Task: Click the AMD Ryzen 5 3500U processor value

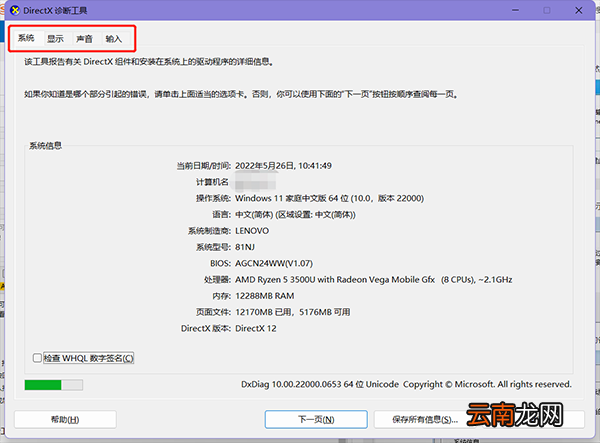Action: coord(373,280)
